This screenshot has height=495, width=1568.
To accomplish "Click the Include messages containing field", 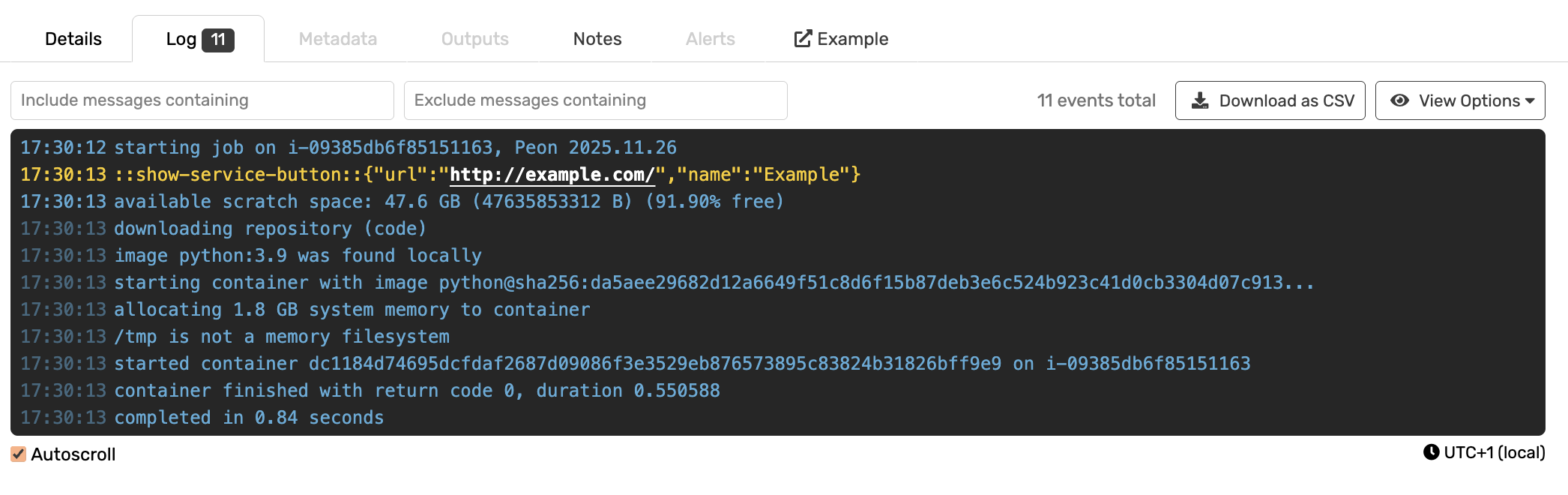I will coord(202,100).
